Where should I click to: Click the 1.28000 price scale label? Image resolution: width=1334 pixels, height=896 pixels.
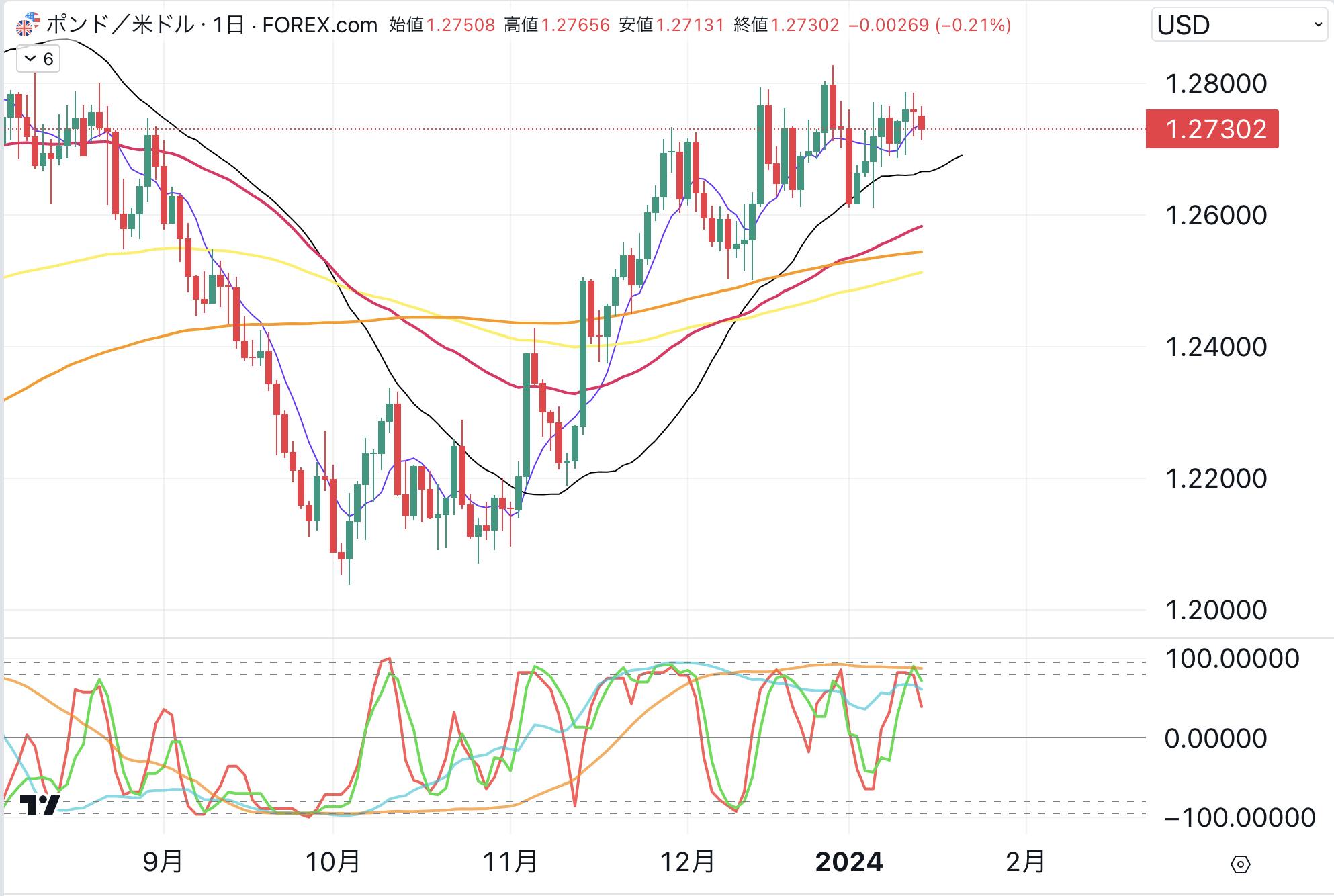[x=1216, y=84]
